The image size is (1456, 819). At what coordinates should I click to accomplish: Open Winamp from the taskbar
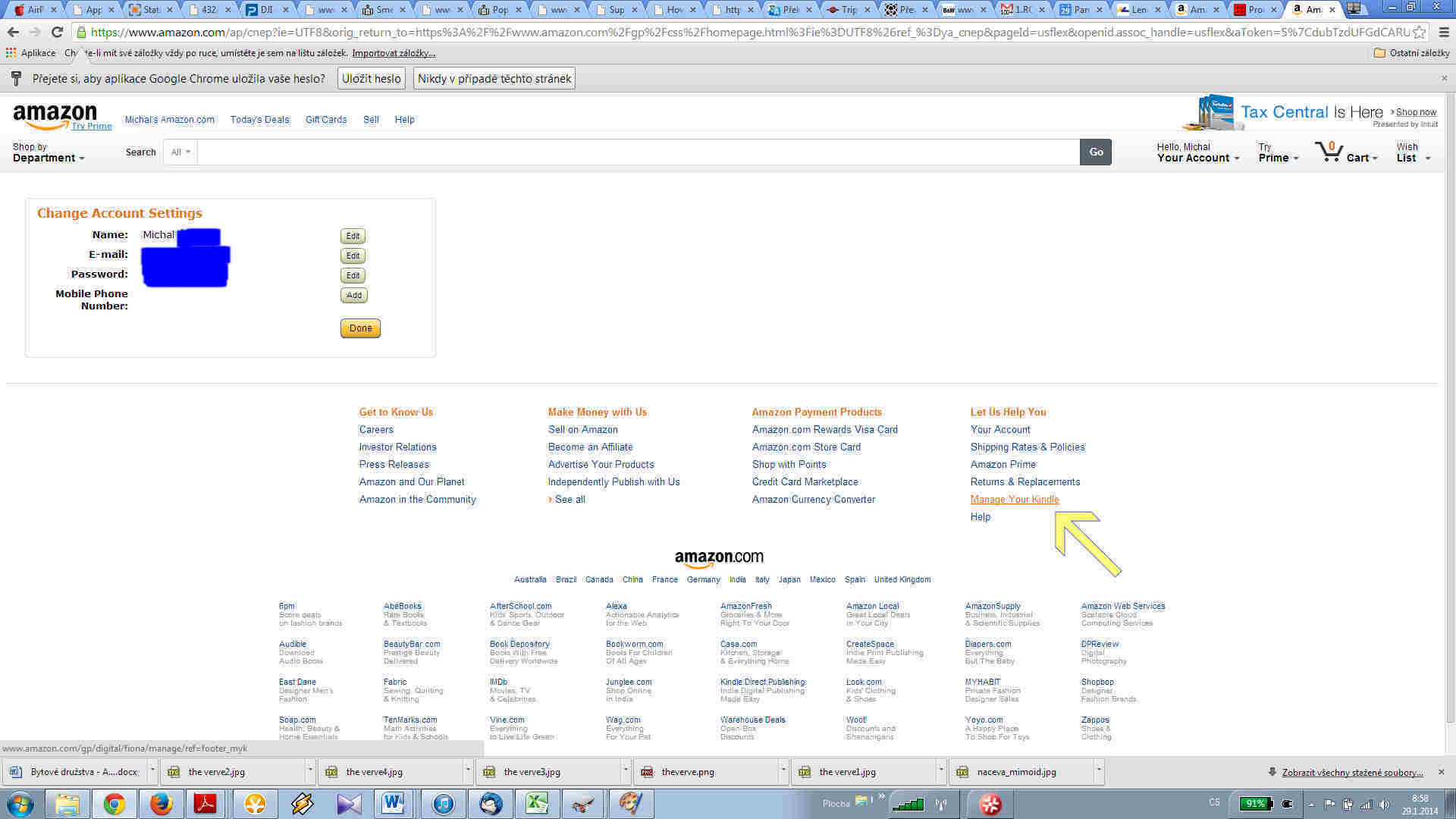[303, 804]
